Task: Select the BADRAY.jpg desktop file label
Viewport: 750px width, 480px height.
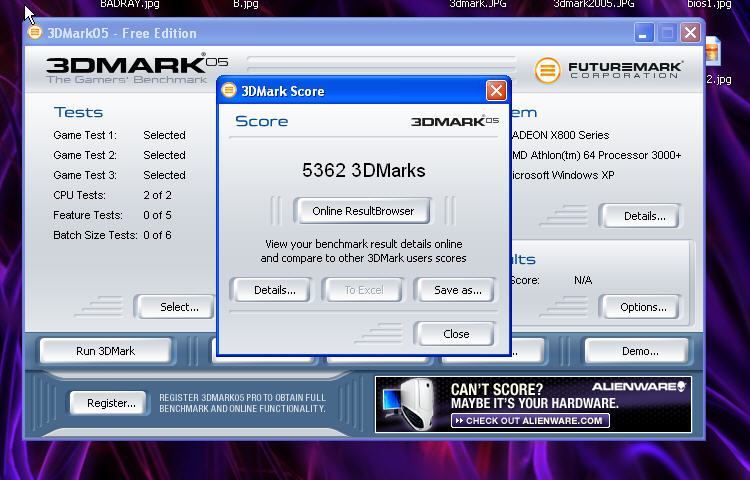Action: 130,4
